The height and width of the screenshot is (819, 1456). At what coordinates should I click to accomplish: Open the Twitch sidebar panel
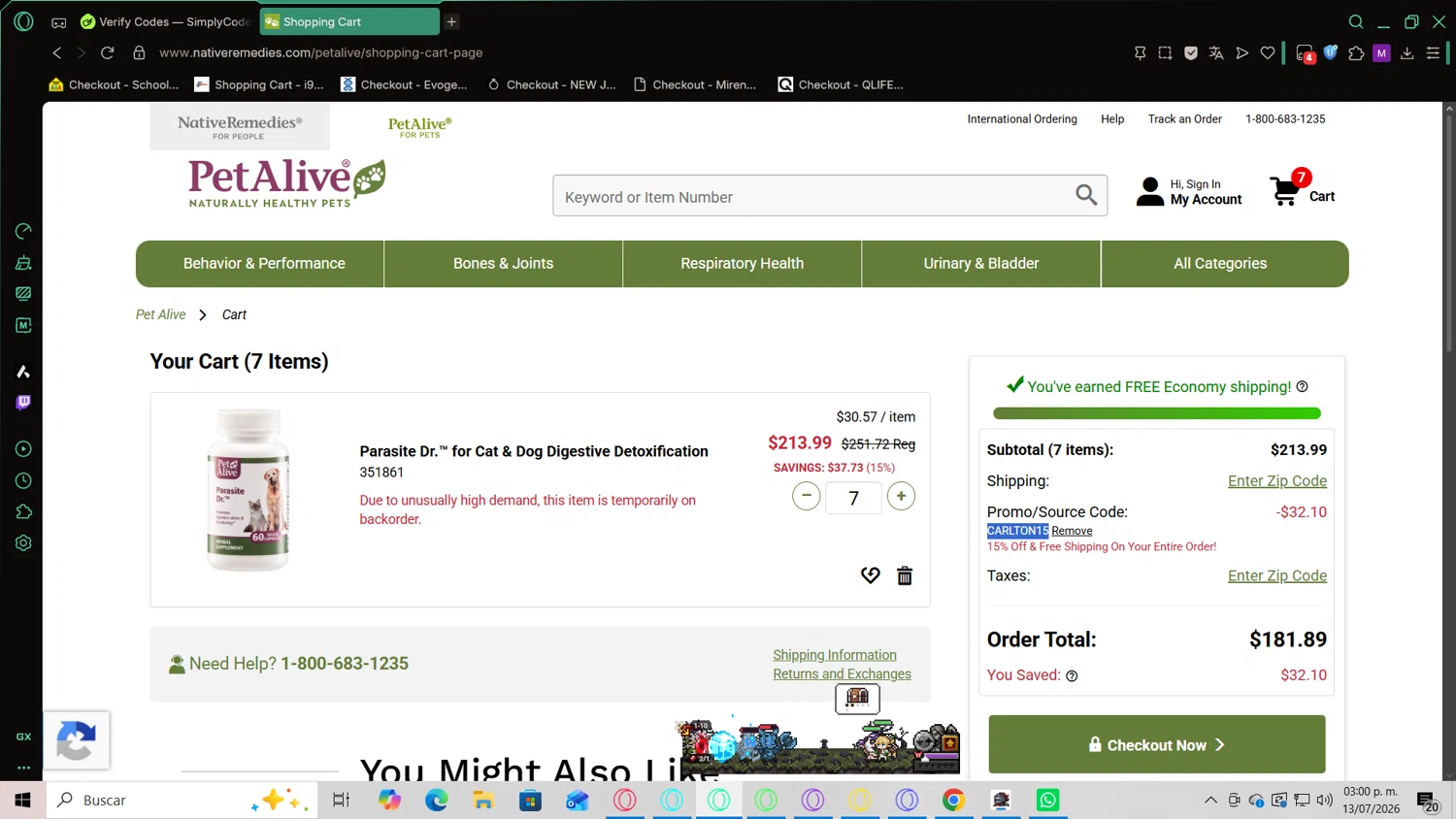point(23,403)
